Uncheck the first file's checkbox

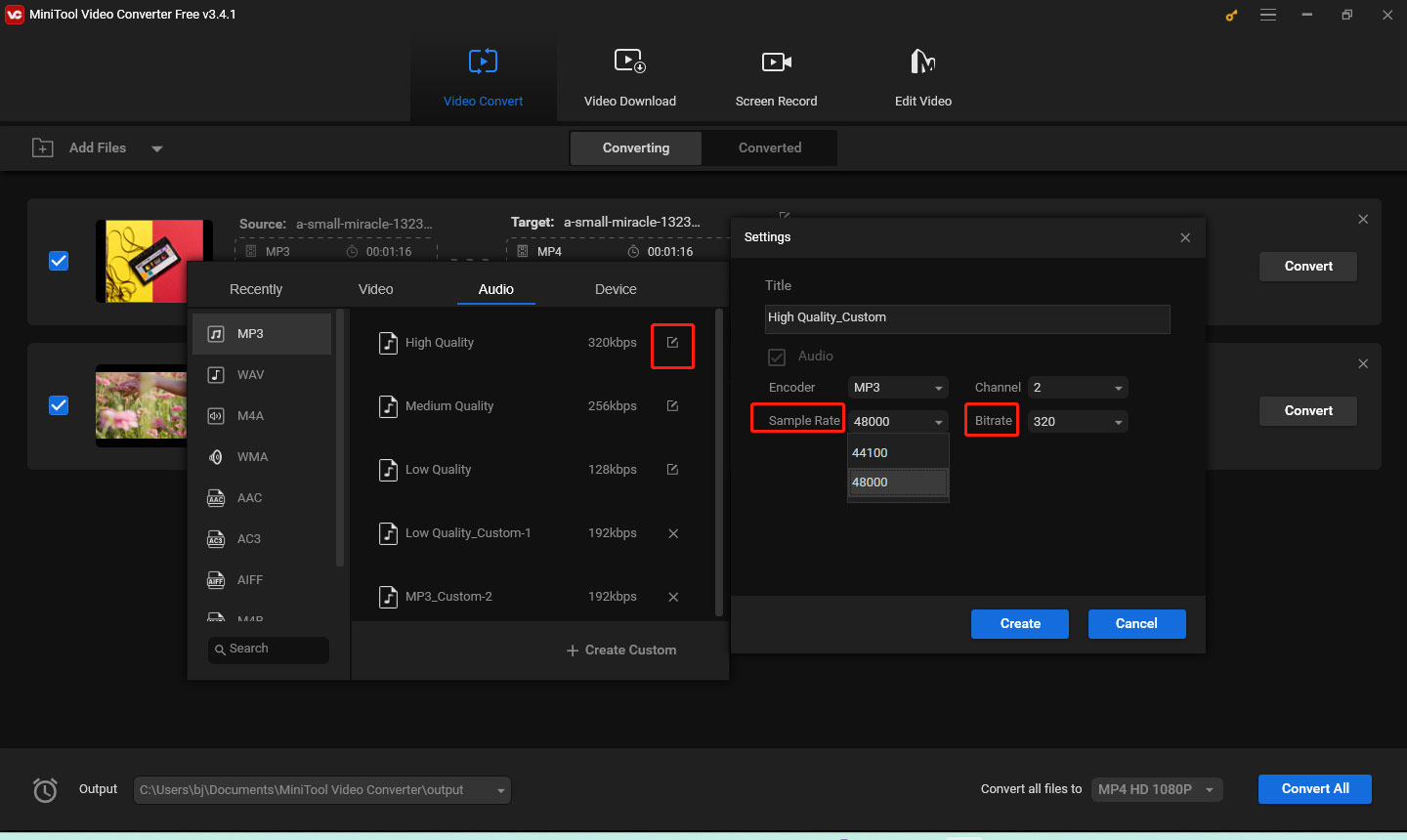(59, 261)
